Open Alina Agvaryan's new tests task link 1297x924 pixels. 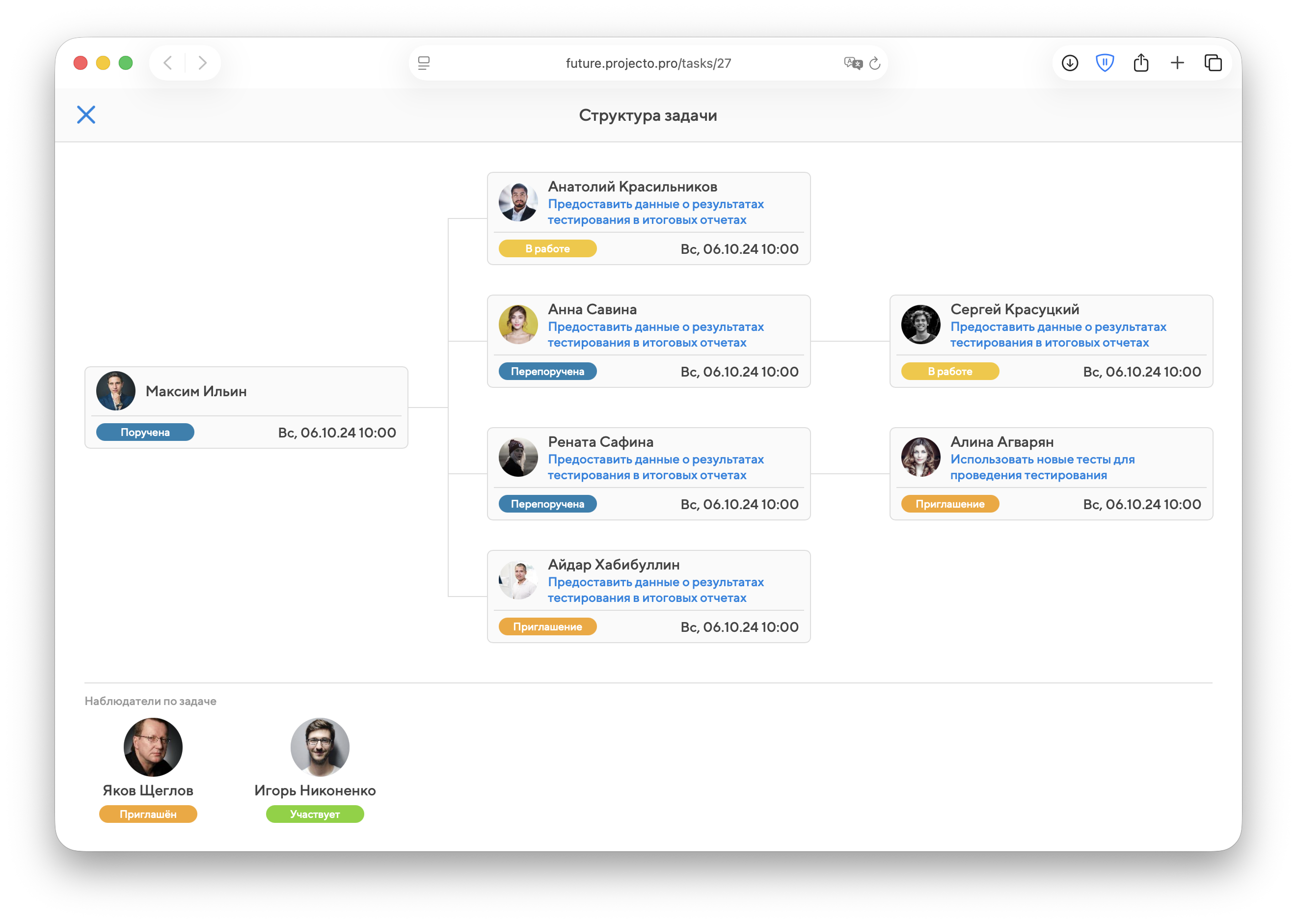(x=1042, y=467)
